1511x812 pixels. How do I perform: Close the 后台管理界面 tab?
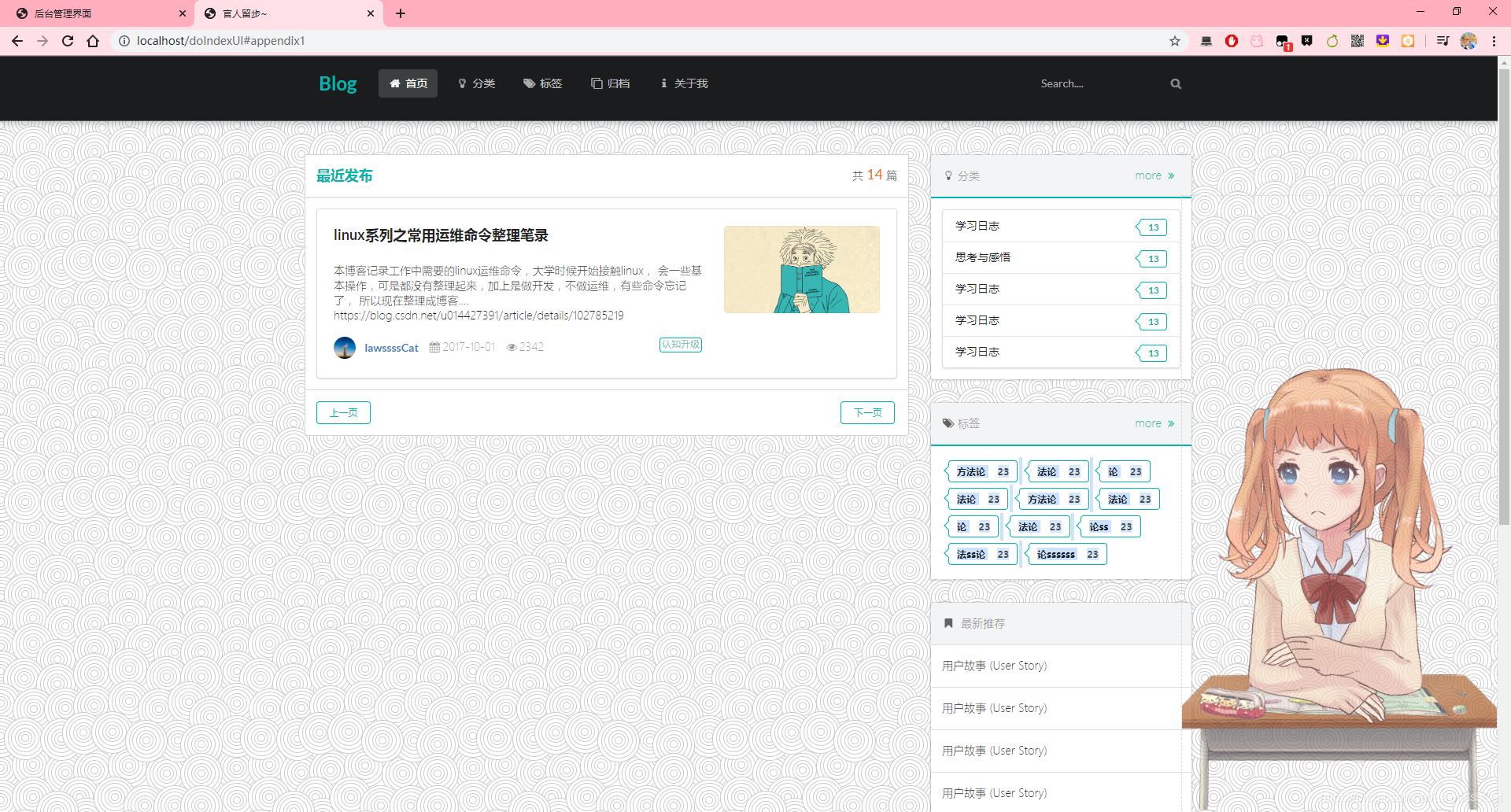pos(183,13)
